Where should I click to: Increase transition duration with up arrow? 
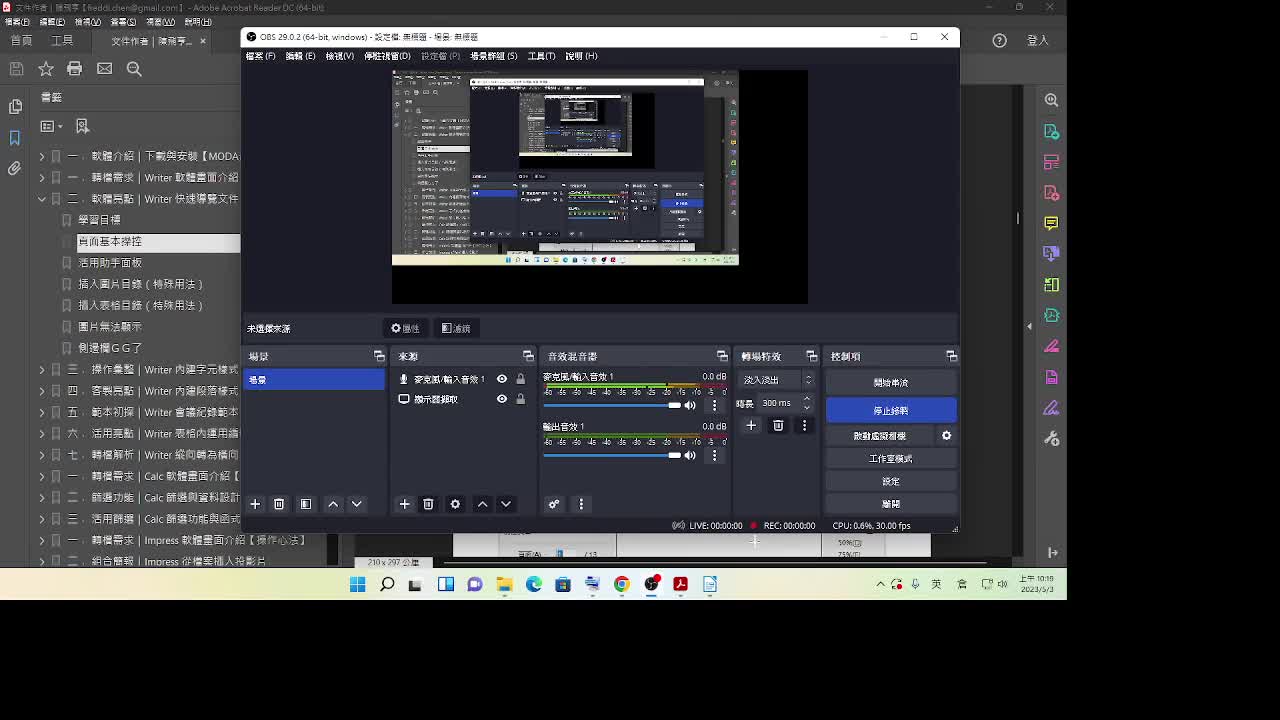807,399
